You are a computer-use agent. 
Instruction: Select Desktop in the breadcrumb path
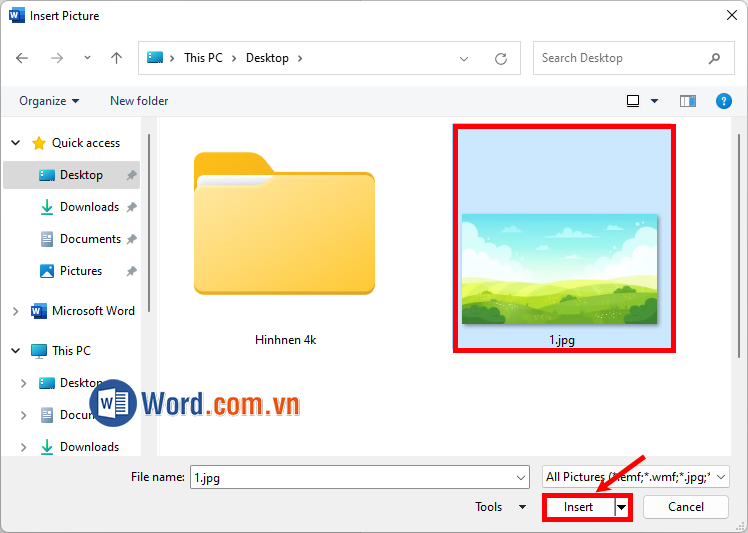pos(267,58)
